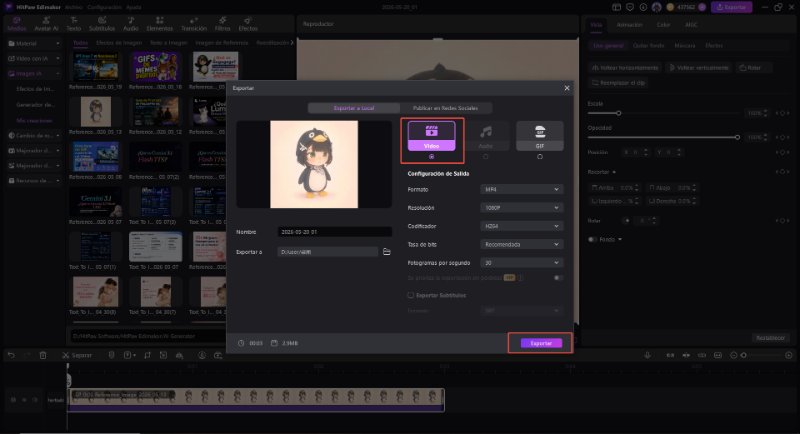Zoom in the timeline with the plus icon
800x434 pixels.
[x=789, y=355]
